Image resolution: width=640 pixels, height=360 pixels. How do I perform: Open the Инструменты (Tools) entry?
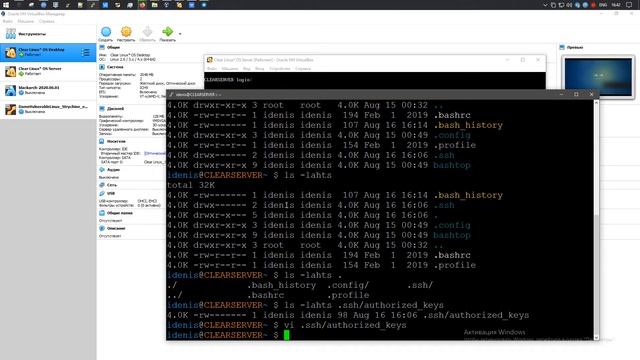(48, 34)
